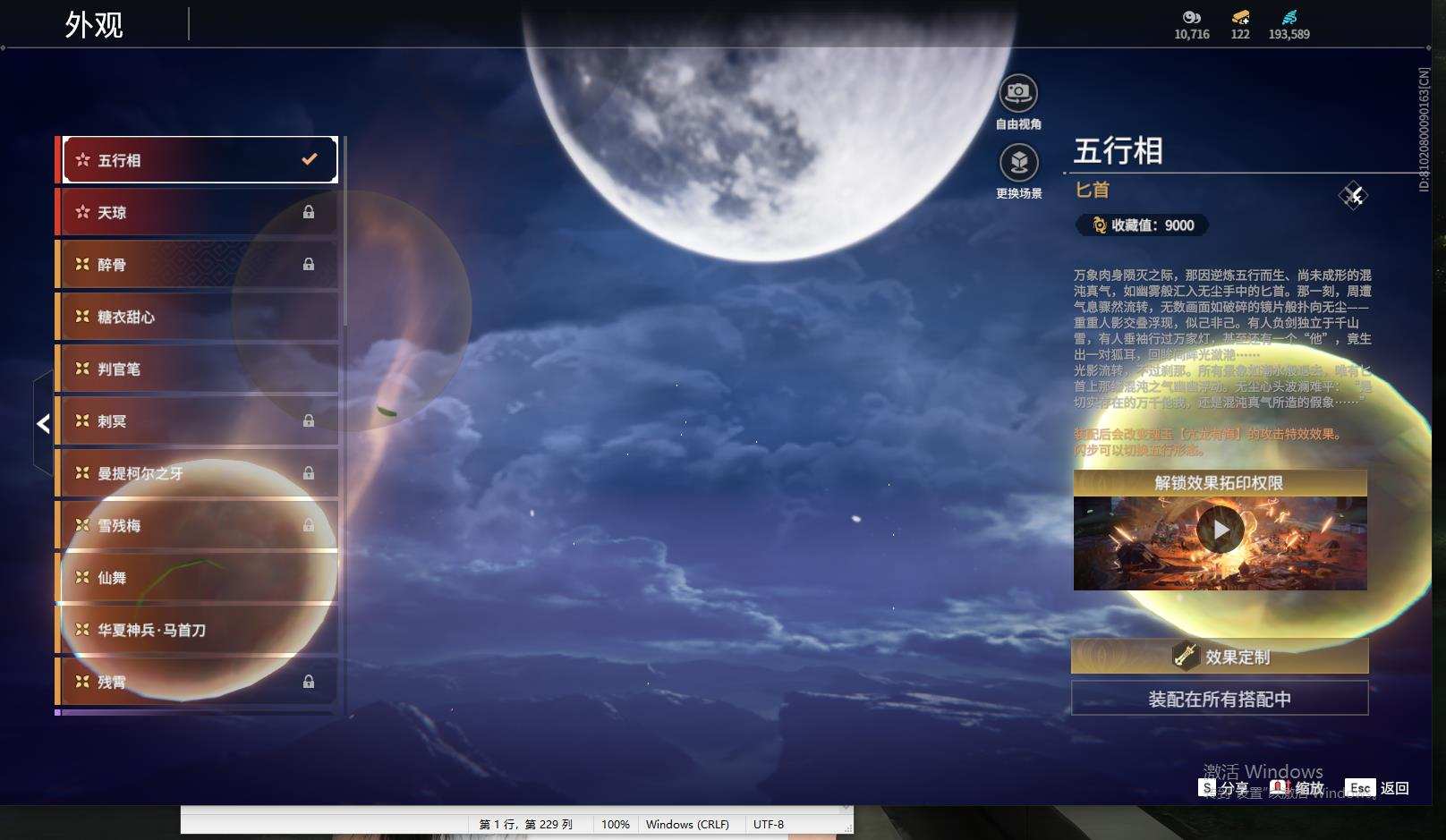Click the line and column indicator
The width and height of the screenshot is (1446, 840).
525,824
